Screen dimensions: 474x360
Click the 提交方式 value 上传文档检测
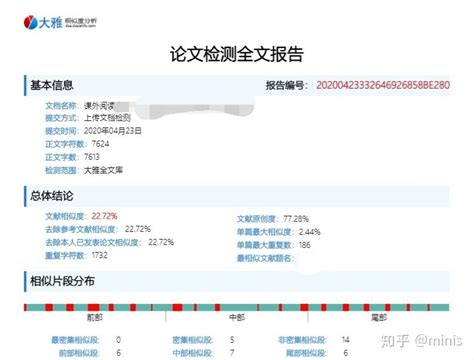tap(107, 118)
